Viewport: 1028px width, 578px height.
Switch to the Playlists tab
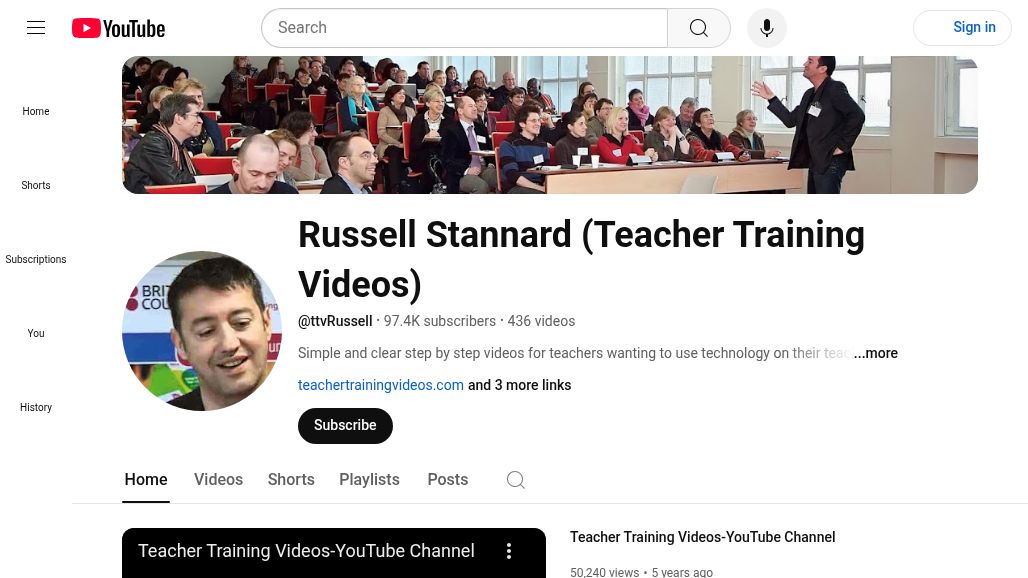click(x=369, y=480)
